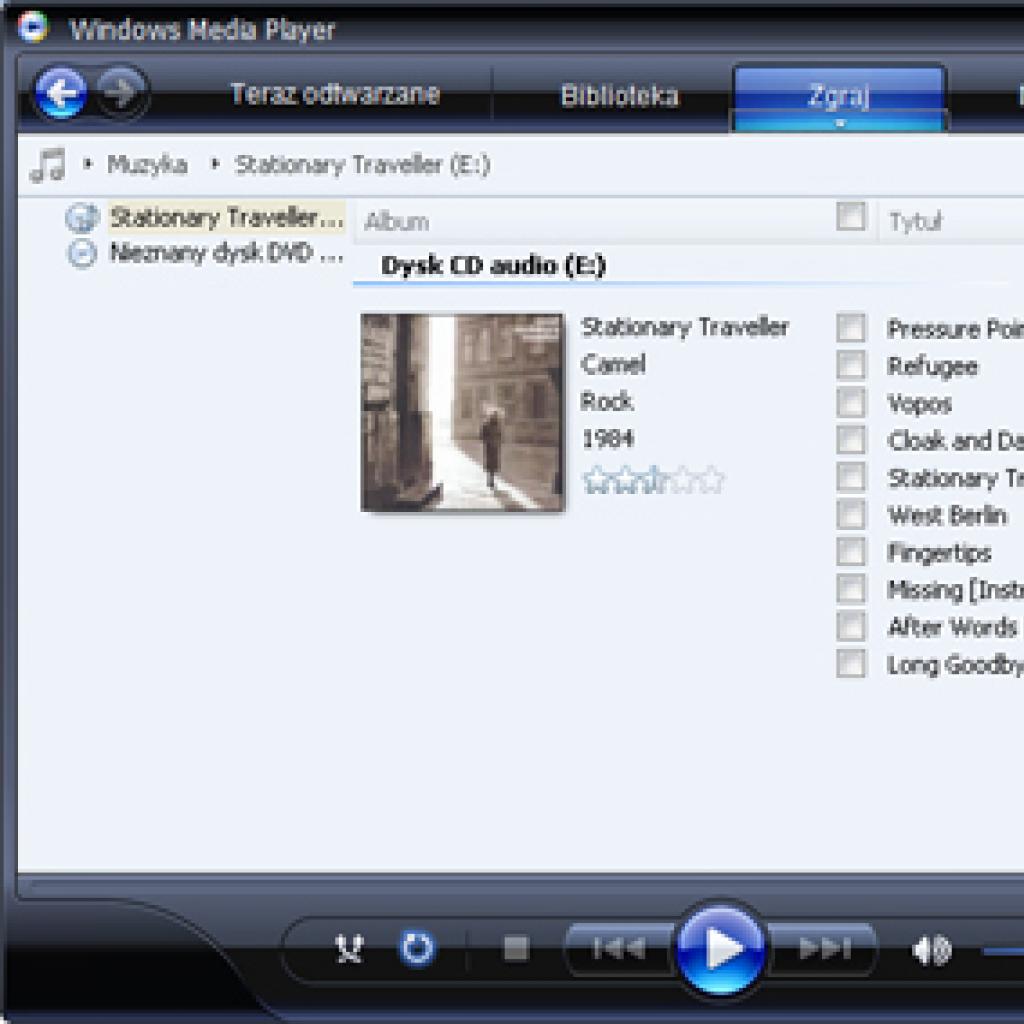Check the Long Goodbyes track checkbox
Screen dimensions: 1024x1024
coord(851,664)
